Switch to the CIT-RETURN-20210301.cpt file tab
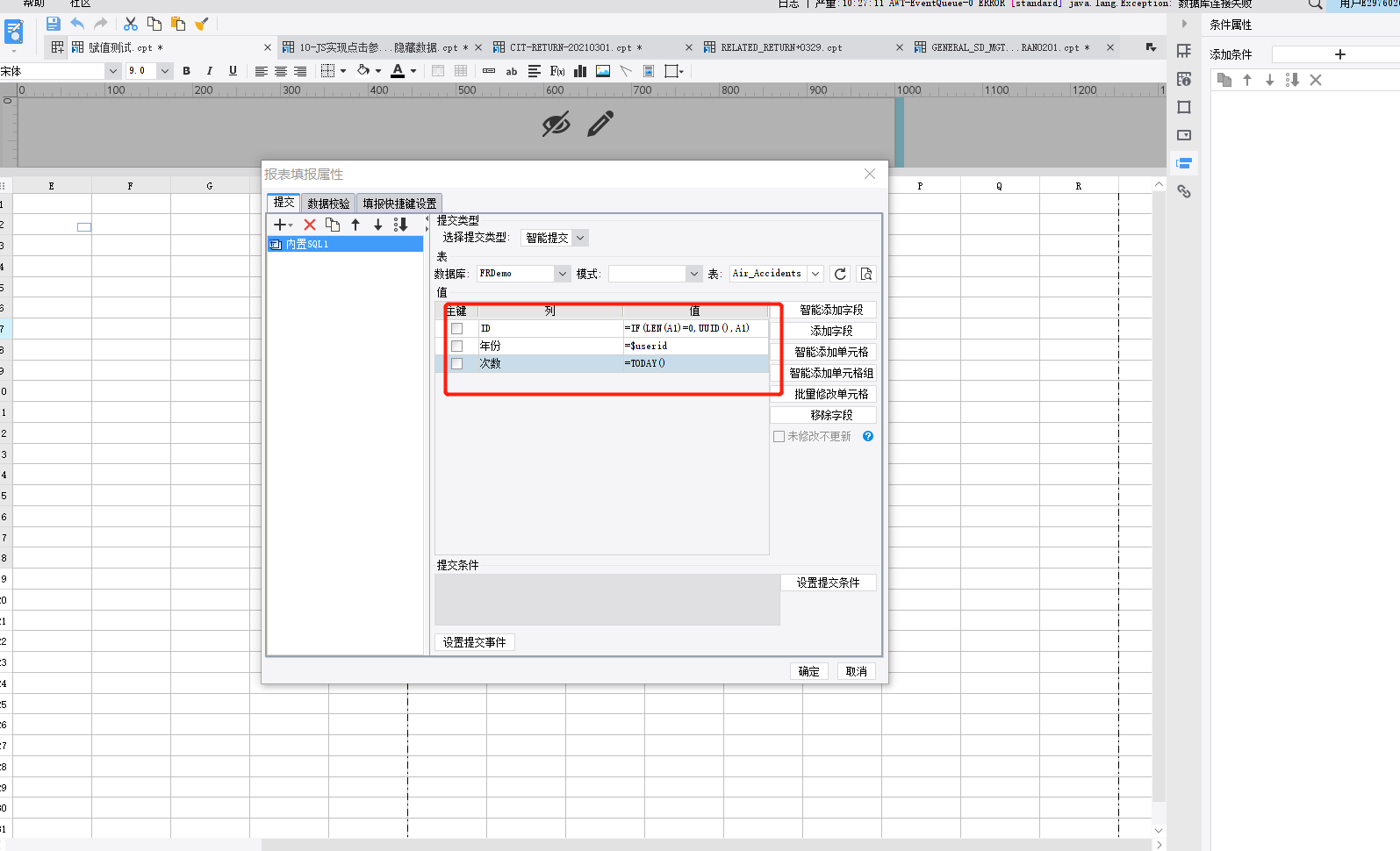 click(592, 47)
